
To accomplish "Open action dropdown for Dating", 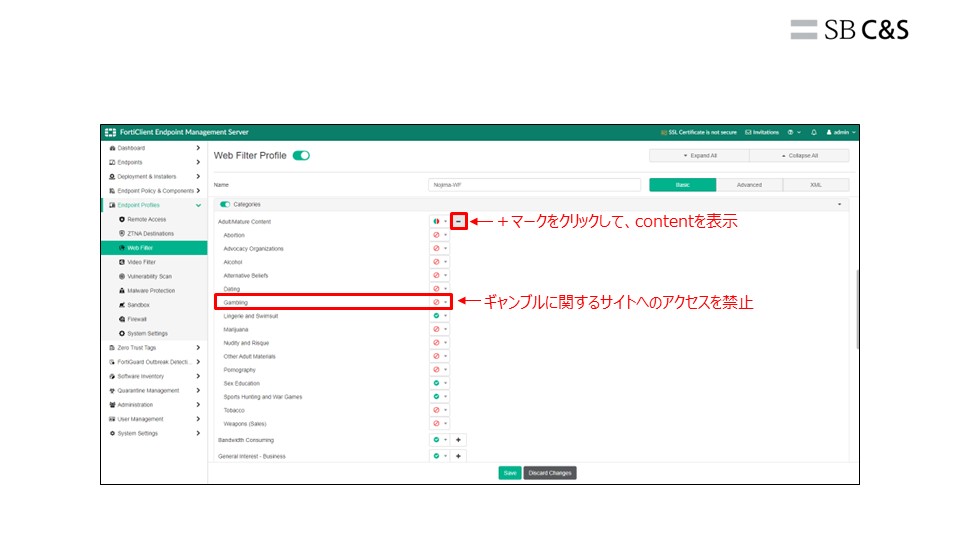I will [440, 289].
